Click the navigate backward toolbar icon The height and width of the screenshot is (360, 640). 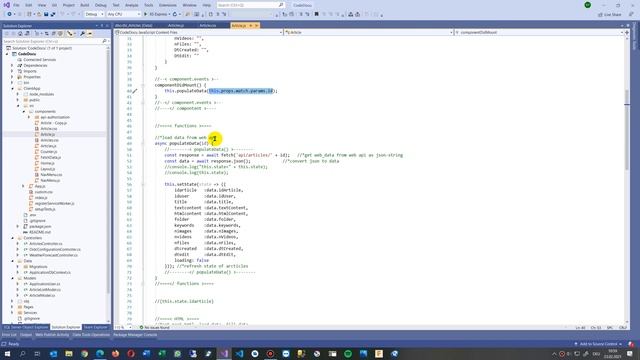point(9,14)
